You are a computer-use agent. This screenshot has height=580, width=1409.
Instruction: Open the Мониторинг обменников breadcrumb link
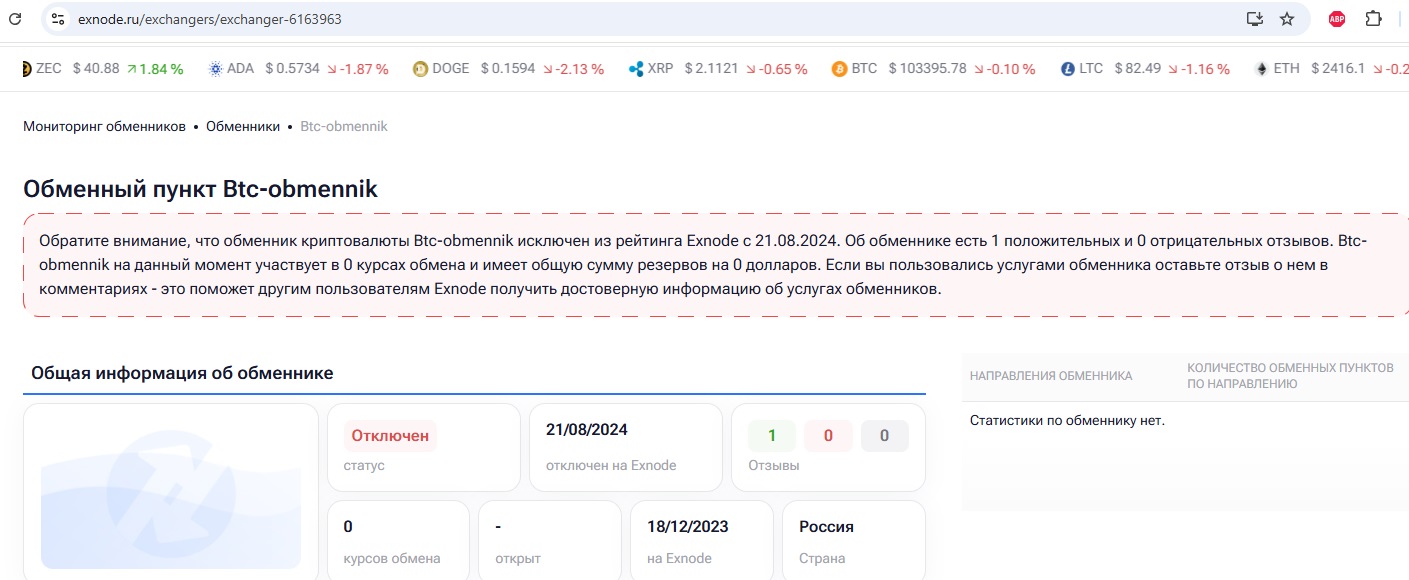click(104, 127)
